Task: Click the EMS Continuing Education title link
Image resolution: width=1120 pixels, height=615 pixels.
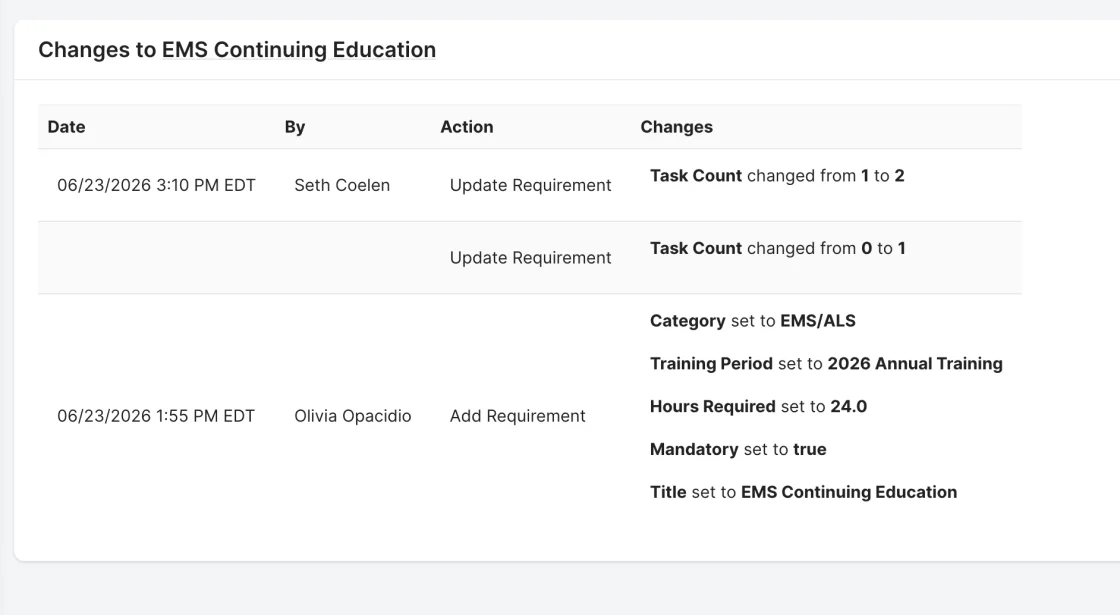Action: (299, 50)
